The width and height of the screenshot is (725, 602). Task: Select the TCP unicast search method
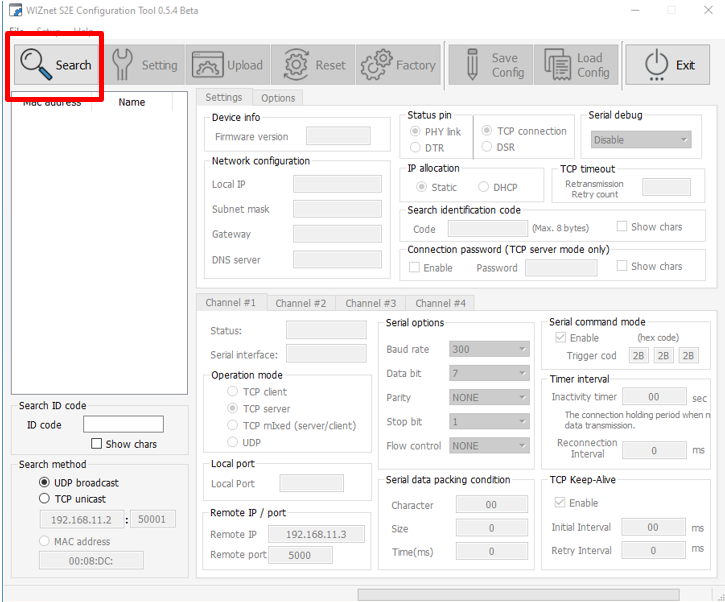(x=44, y=498)
